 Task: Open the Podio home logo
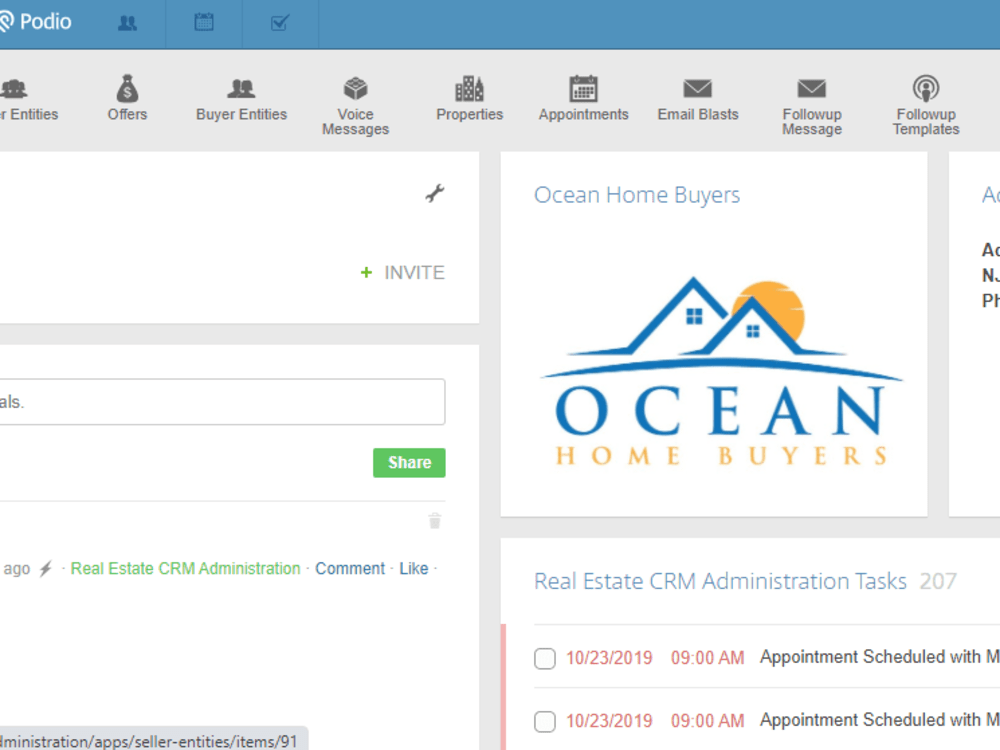pyautogui.click(x=35, y=22)
